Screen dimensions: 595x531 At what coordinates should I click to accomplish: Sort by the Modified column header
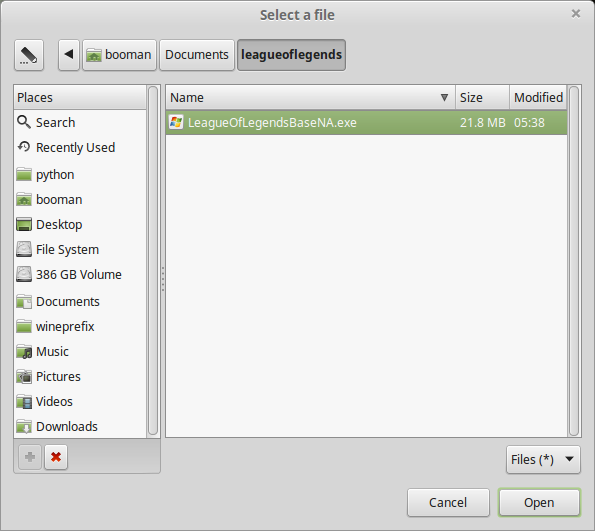click(x=538, y=98)
